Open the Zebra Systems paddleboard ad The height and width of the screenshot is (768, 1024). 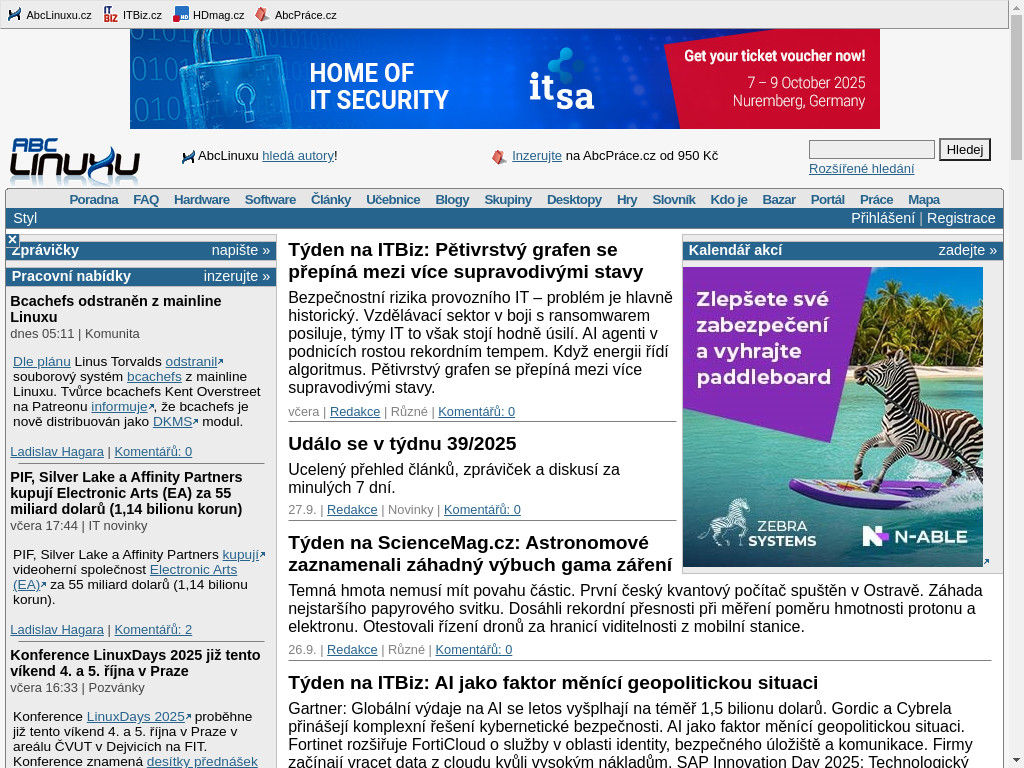click(833, 417)
